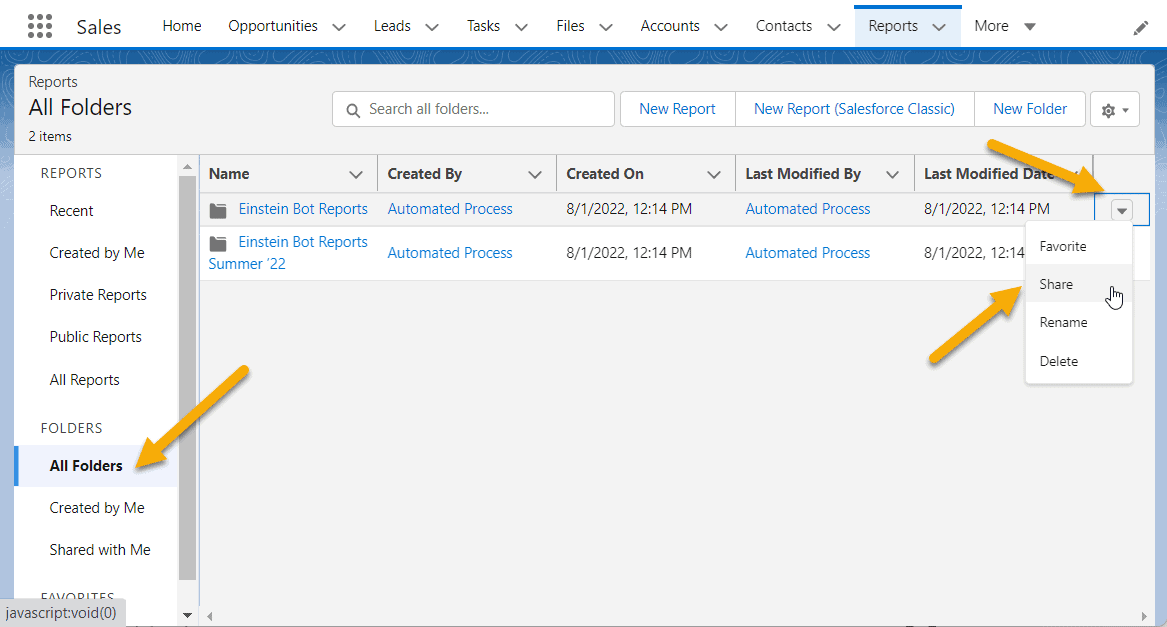Expand the More tab dropdown
1167x627 pixels.
point(1031,25)
